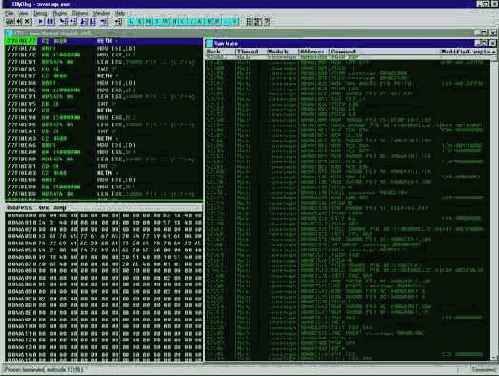Click the Go to address icon
This screenshot has width=499, height=376.
click(x=119, y=22)
